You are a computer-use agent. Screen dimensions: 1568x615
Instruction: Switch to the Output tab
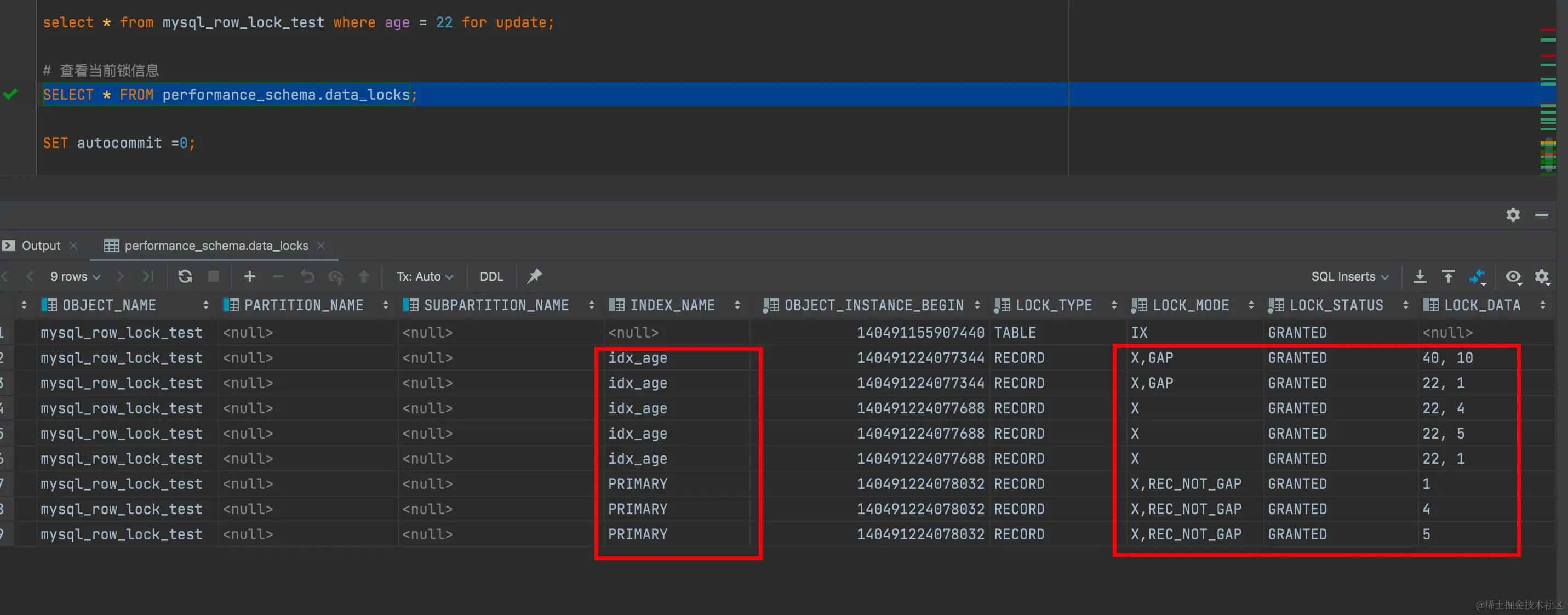[41, 246]
